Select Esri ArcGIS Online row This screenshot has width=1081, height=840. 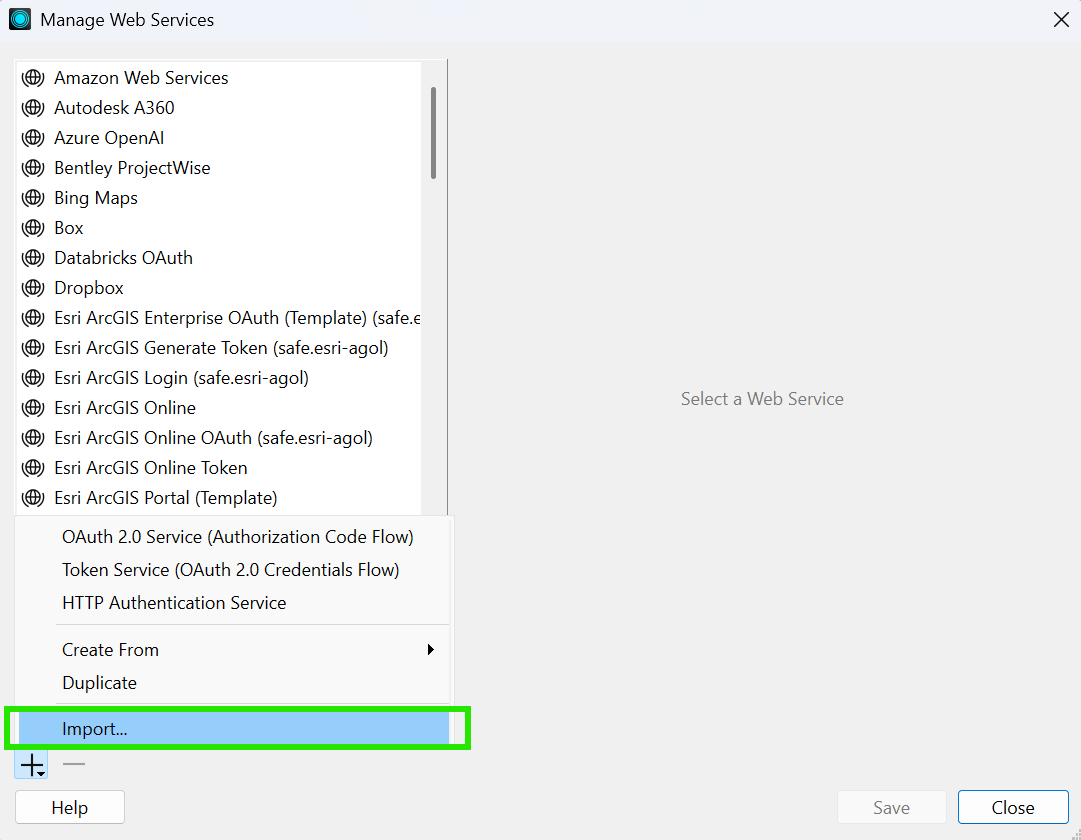[x=219, y=408]
